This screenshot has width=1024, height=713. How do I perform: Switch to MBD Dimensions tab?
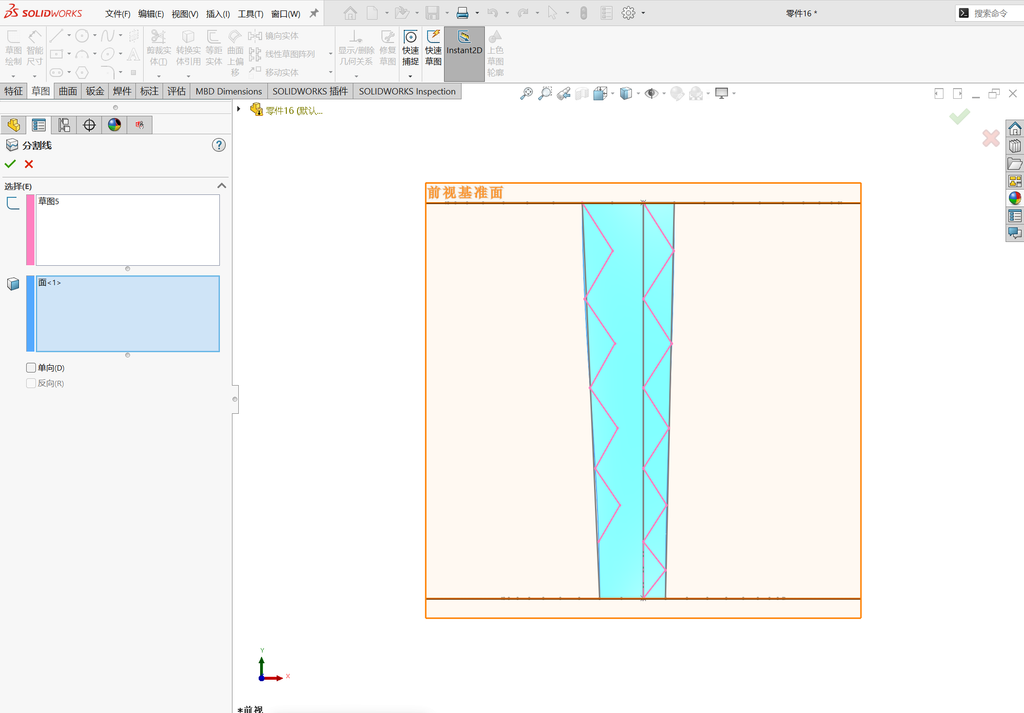pos(229,91)
